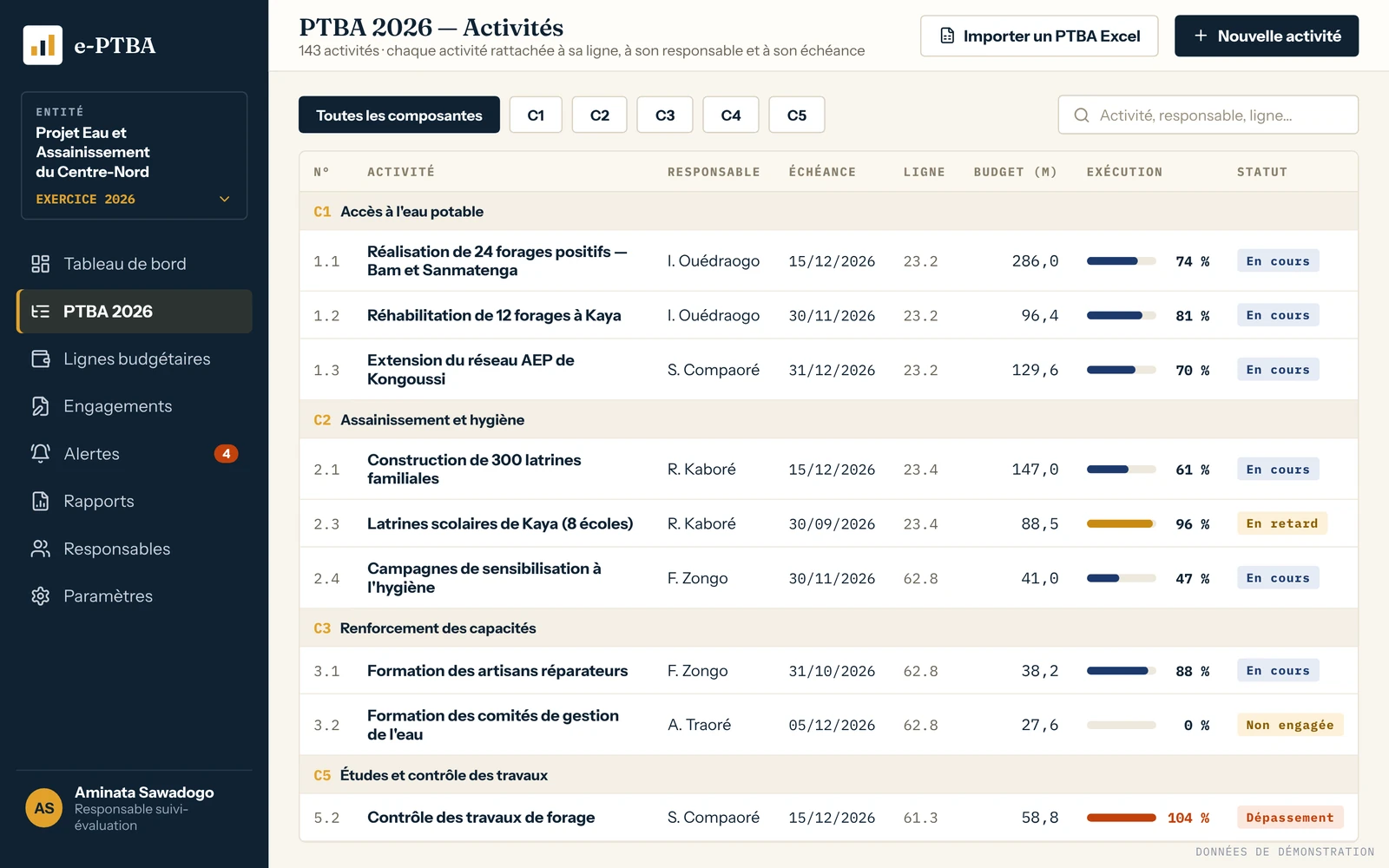The height and width of the screenshot is (868, 1389).
Task: Click Nouvelle activité button
Action: (x=1267, y=36)
